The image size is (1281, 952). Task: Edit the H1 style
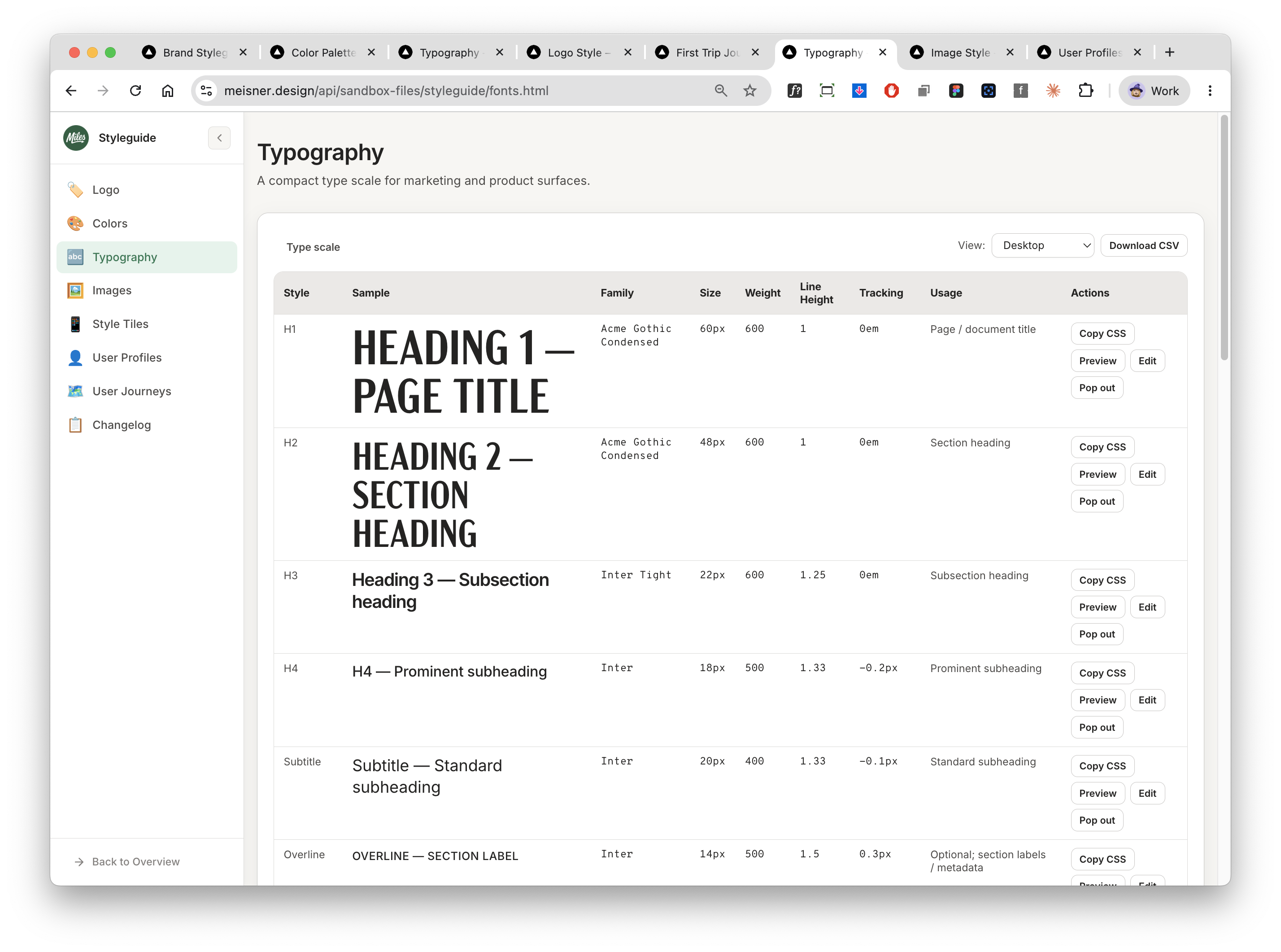[1147, 361]
